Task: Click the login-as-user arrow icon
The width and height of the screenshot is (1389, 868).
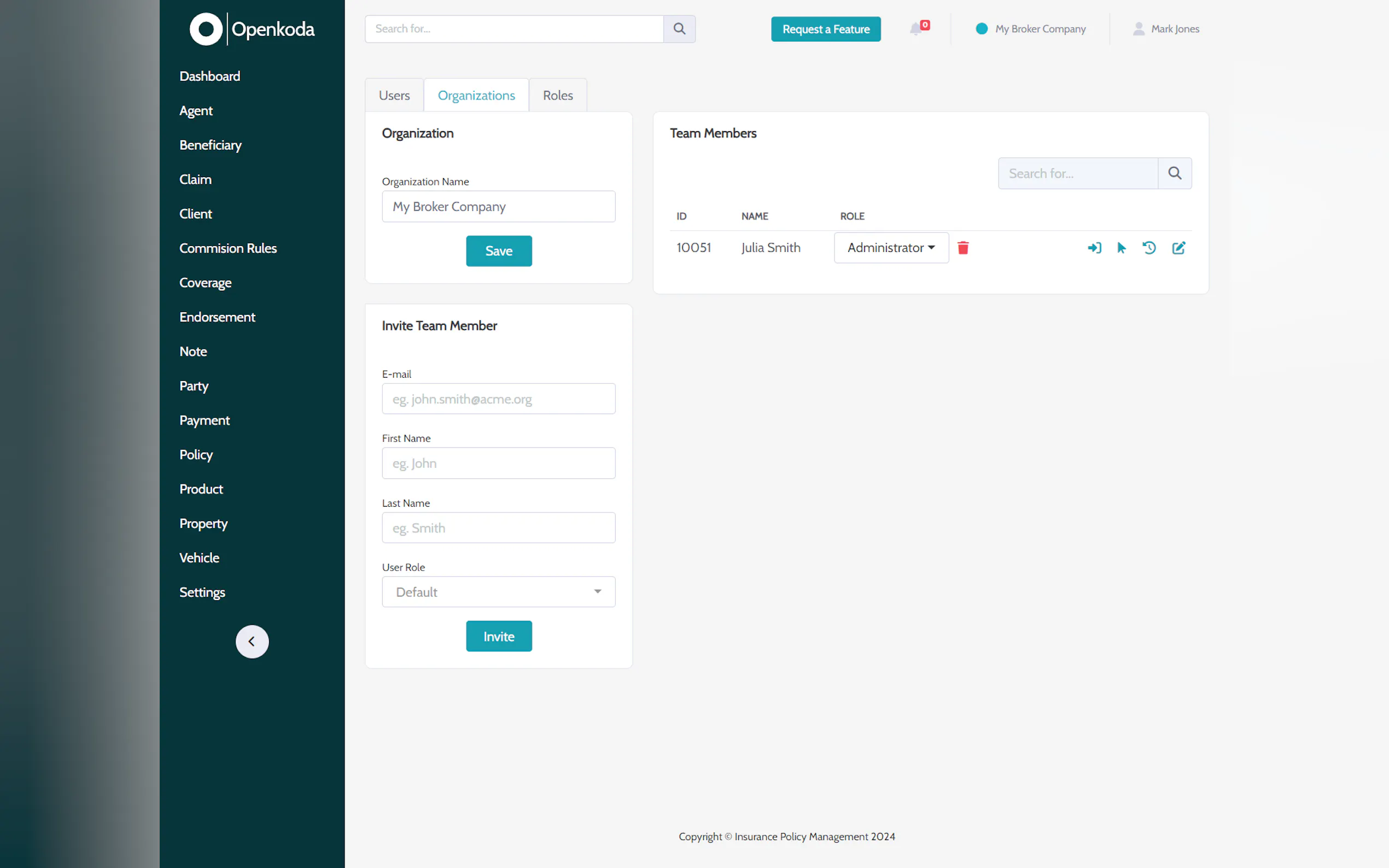Action: coord(1094,248)
